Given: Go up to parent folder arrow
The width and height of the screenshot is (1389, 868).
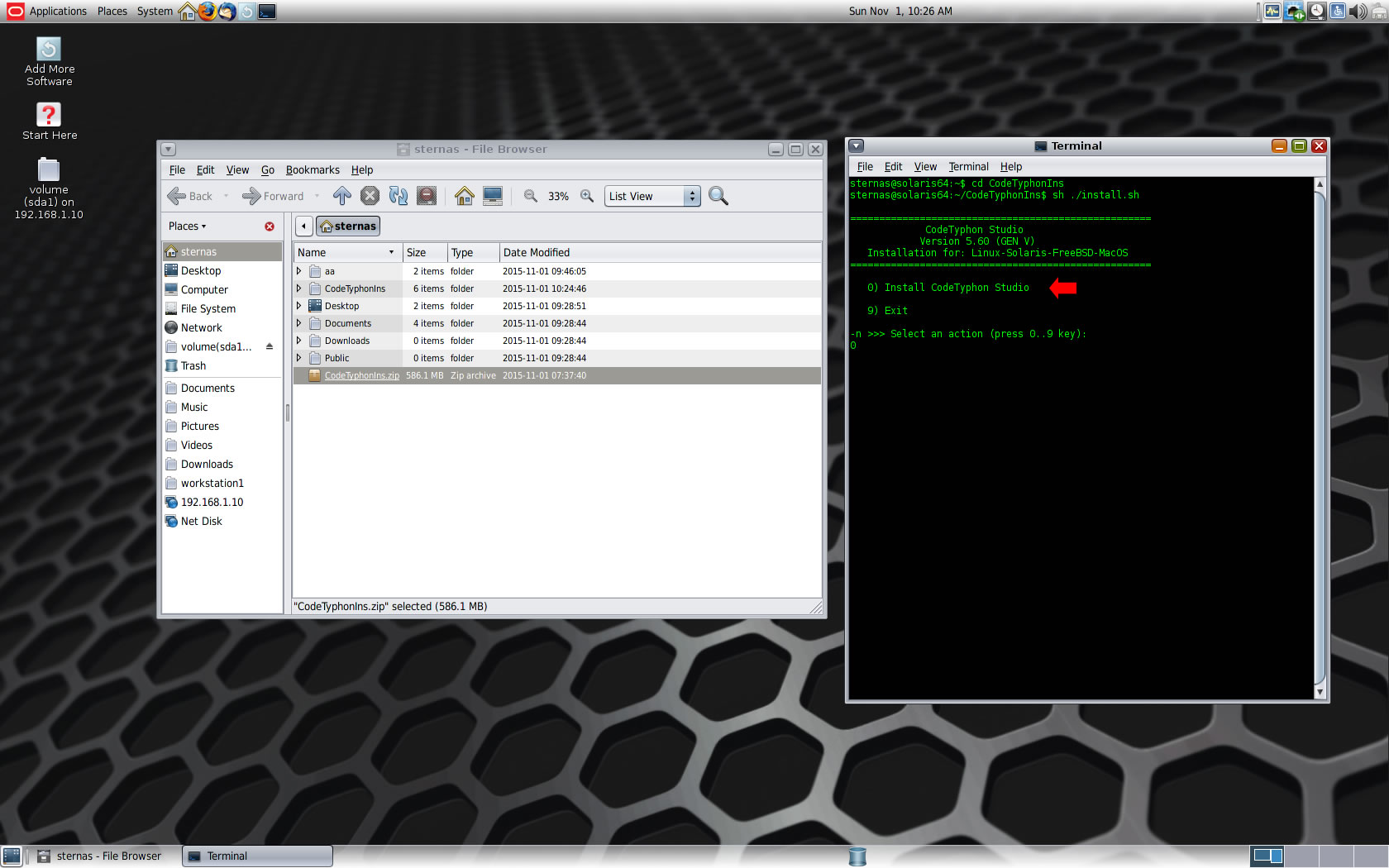Looking at the screenshot, I should [x=341, y=196].
